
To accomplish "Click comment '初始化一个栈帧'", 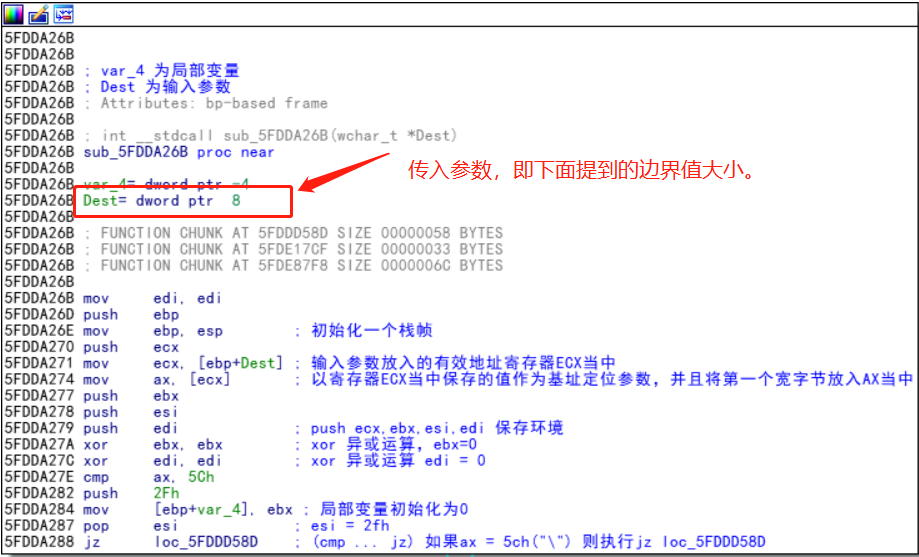I will click(372, 331).
